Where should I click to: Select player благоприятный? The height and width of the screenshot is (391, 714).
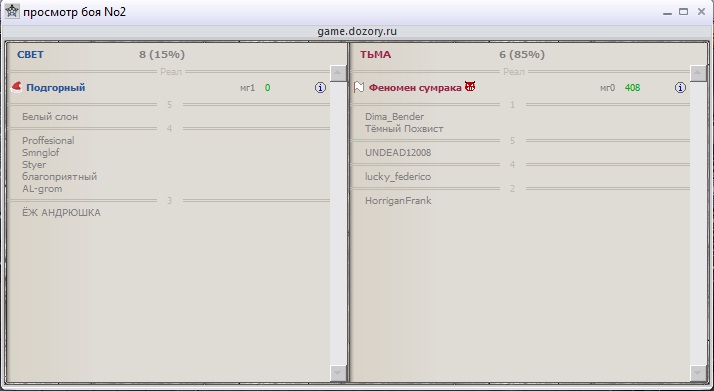[x=60, y=177]
